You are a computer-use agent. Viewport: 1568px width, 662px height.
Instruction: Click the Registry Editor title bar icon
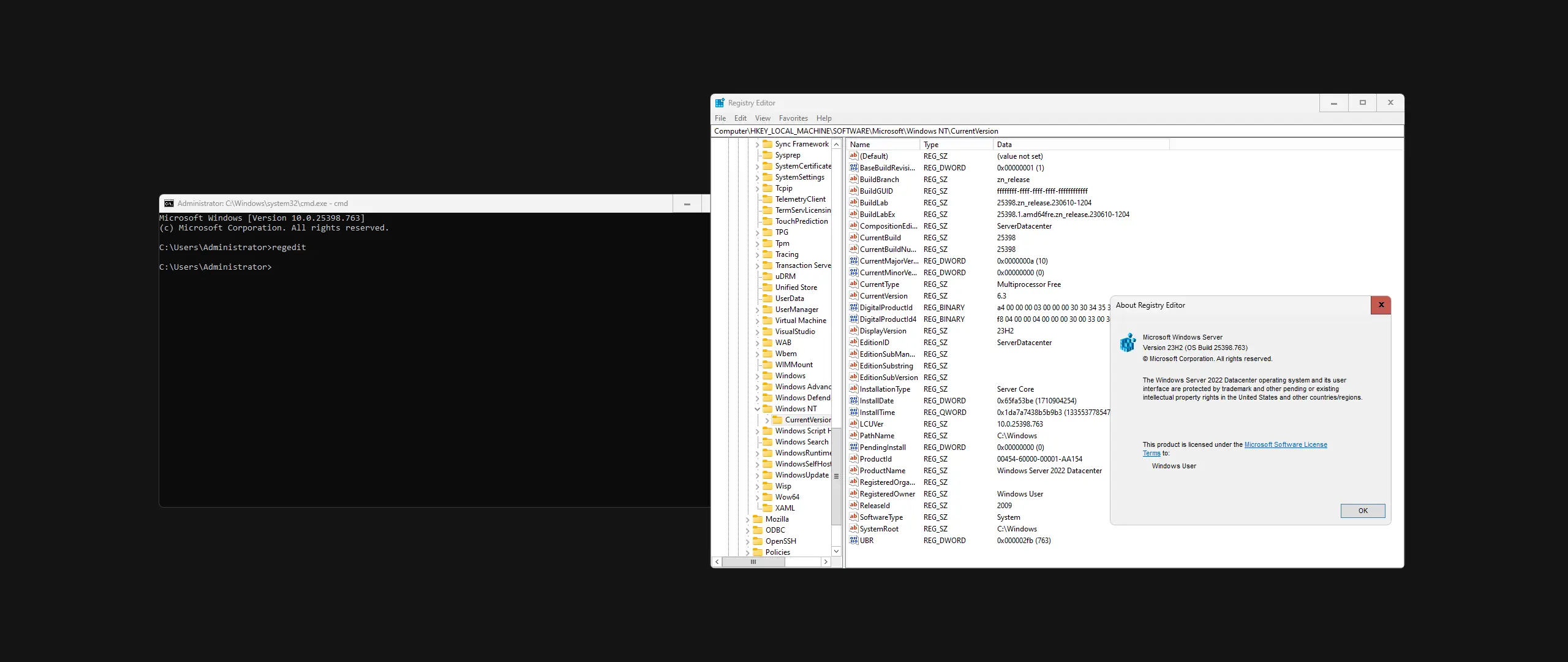pos(720,103)
